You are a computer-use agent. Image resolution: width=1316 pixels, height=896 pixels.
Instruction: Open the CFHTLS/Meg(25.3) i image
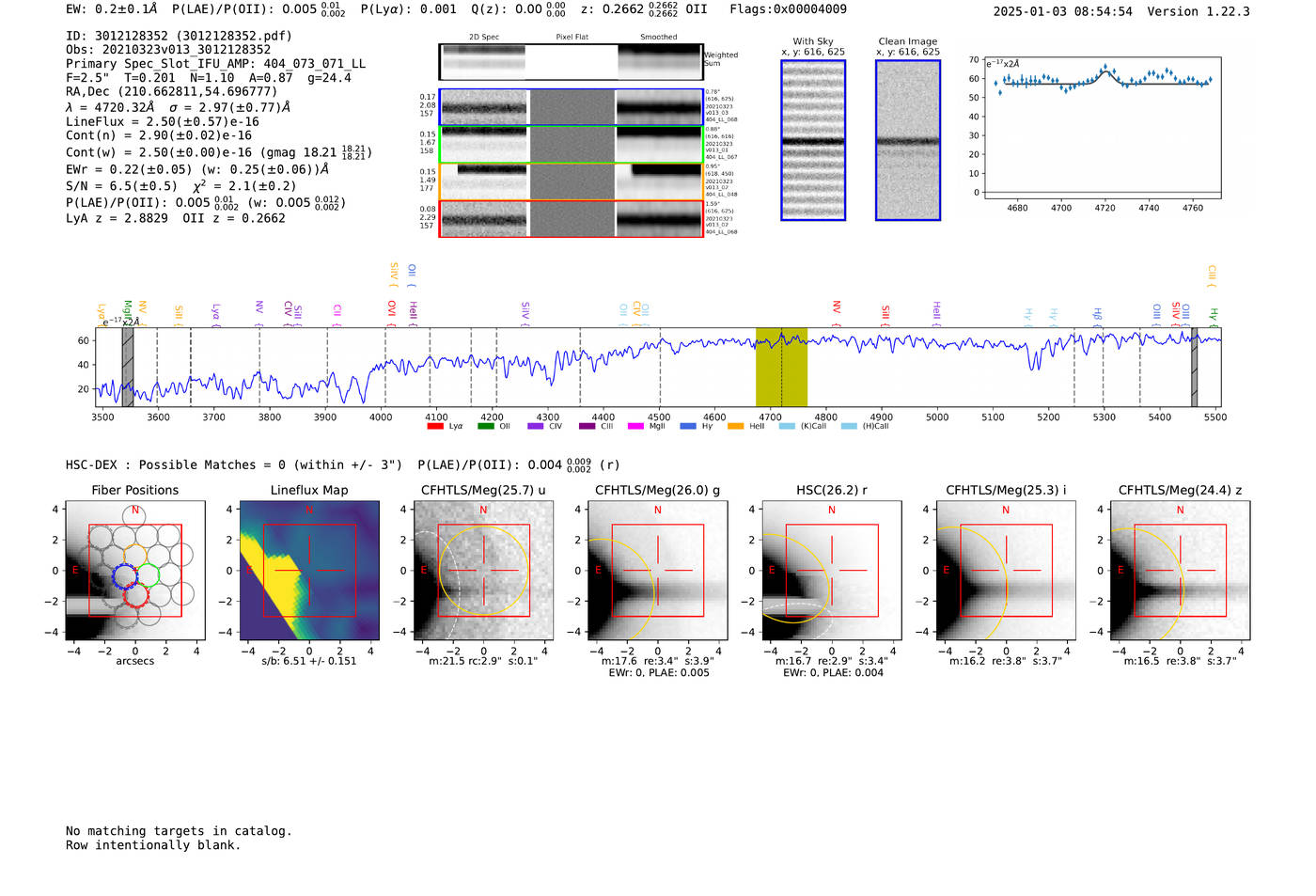coord(1006,570)
